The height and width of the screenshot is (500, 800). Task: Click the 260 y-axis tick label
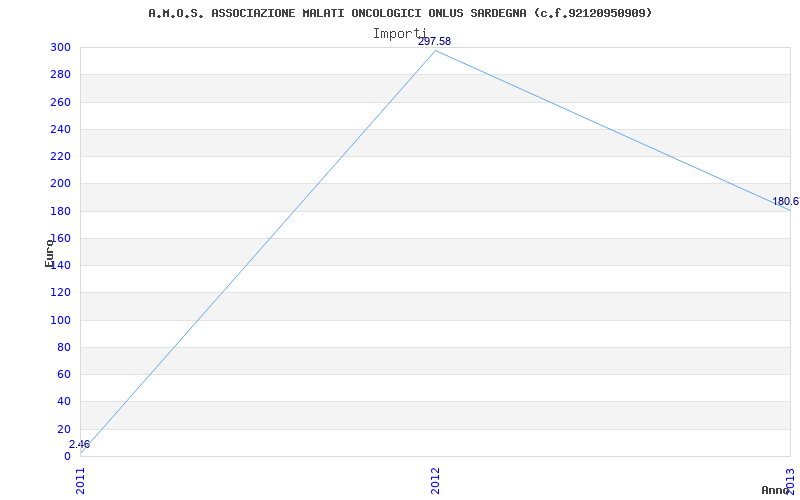coord(60,102)
